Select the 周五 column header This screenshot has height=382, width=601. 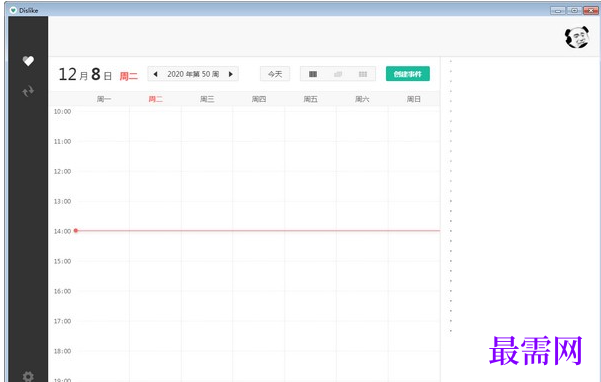310,99
